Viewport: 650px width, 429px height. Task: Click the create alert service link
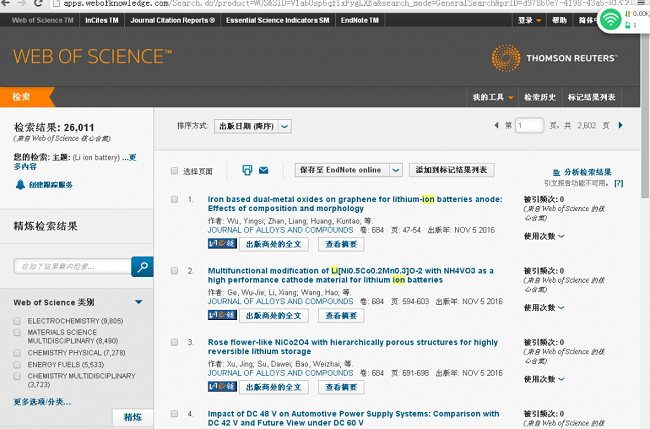click(x=51, y=185)
